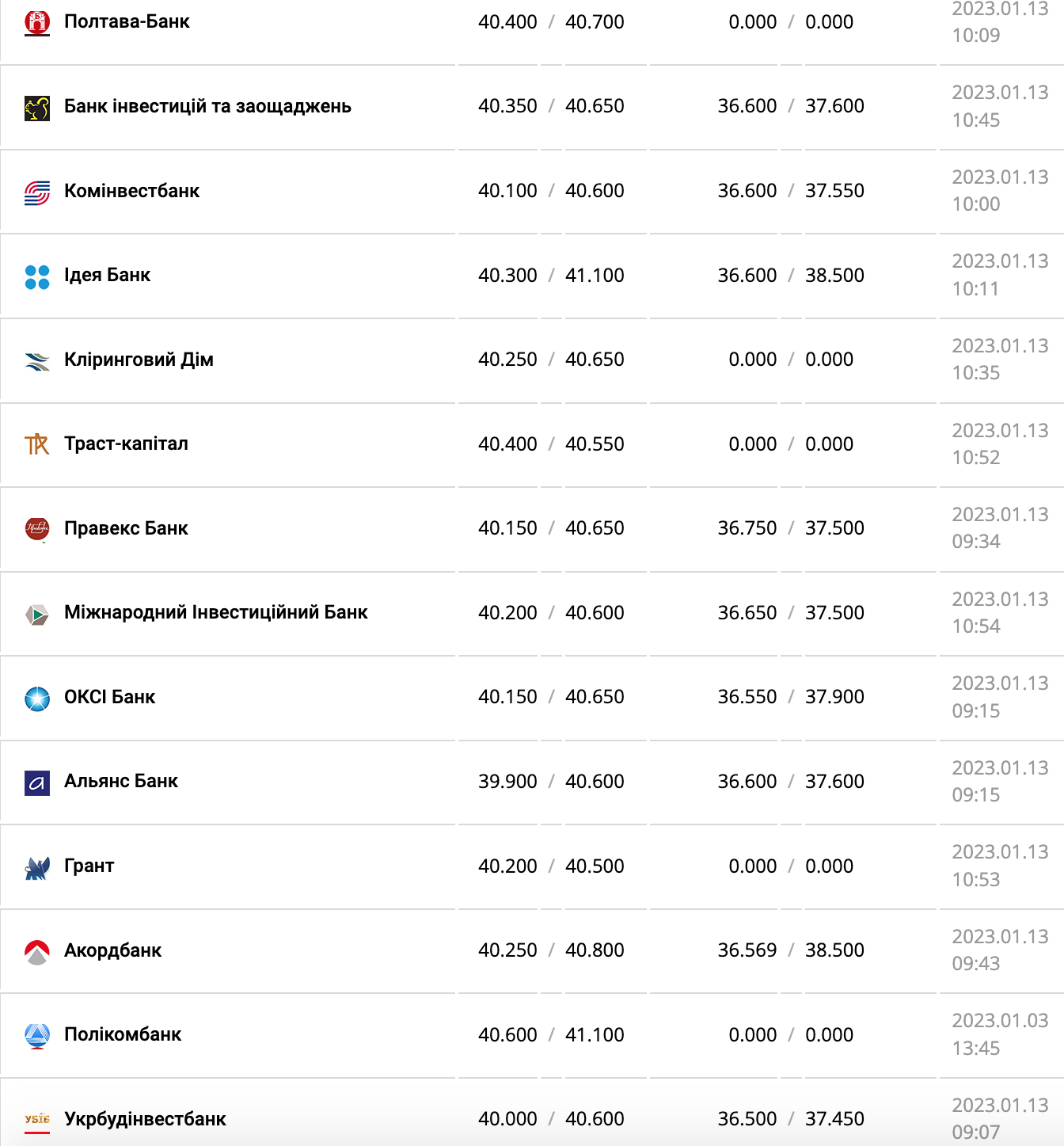Click the Полікомбанк update date 2023.01.03
This screenshot has width=1064, height=1146.
tap(1000, 1020)
